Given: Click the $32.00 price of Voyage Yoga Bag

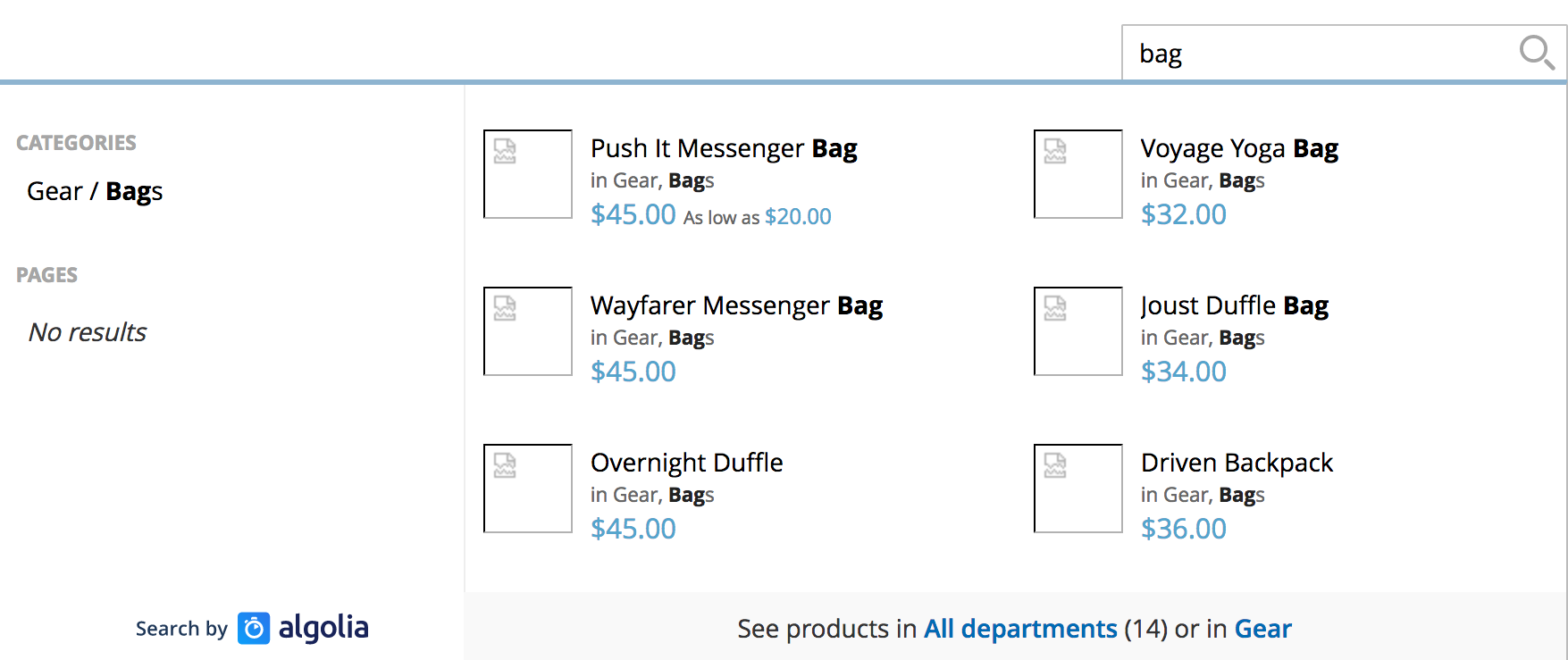Looking at the screenshot, I should coord(1183,214).
